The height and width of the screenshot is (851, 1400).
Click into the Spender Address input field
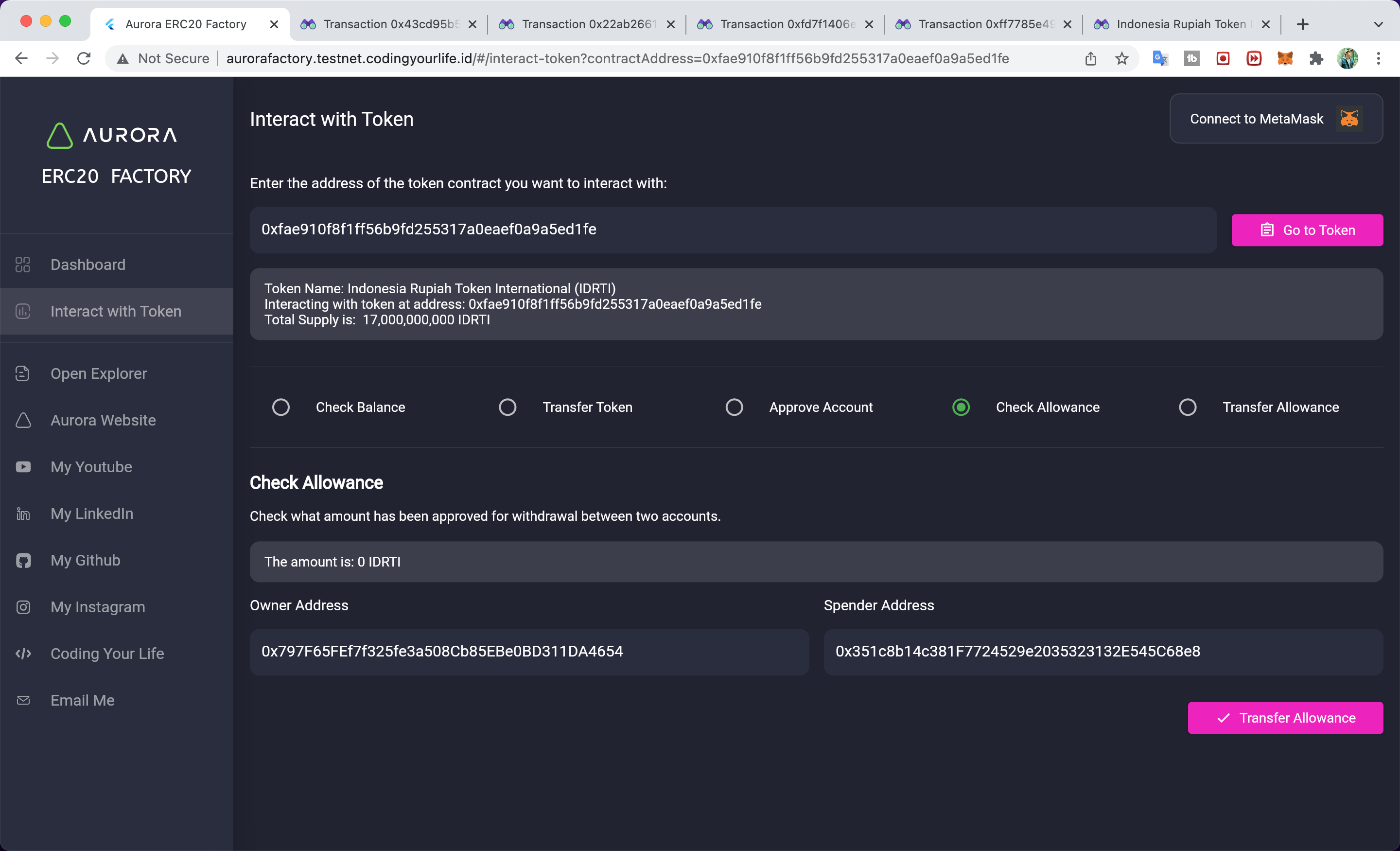point(1102,652)
